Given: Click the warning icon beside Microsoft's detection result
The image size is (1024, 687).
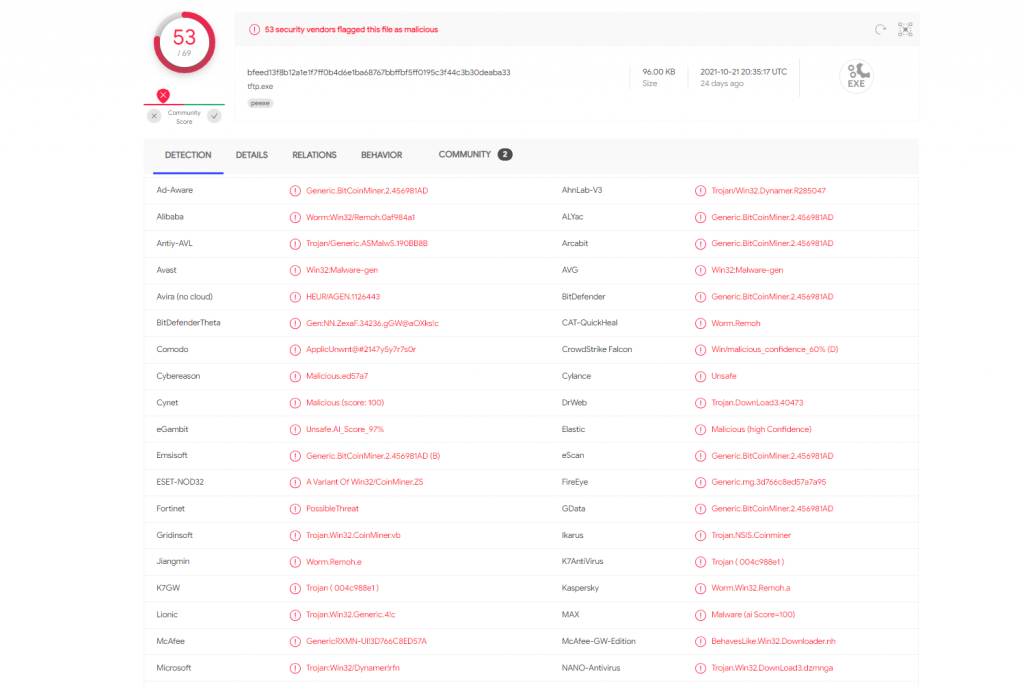Looking at the screenshot, I should point(295,668).
